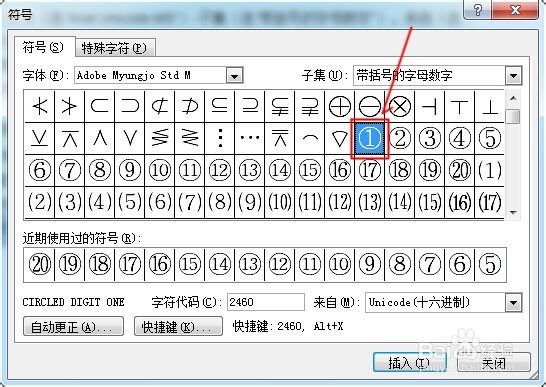546x387 pixels.
Task: Expand the 来自 Unicode source dropdown
Action: (x=514, y=302)
